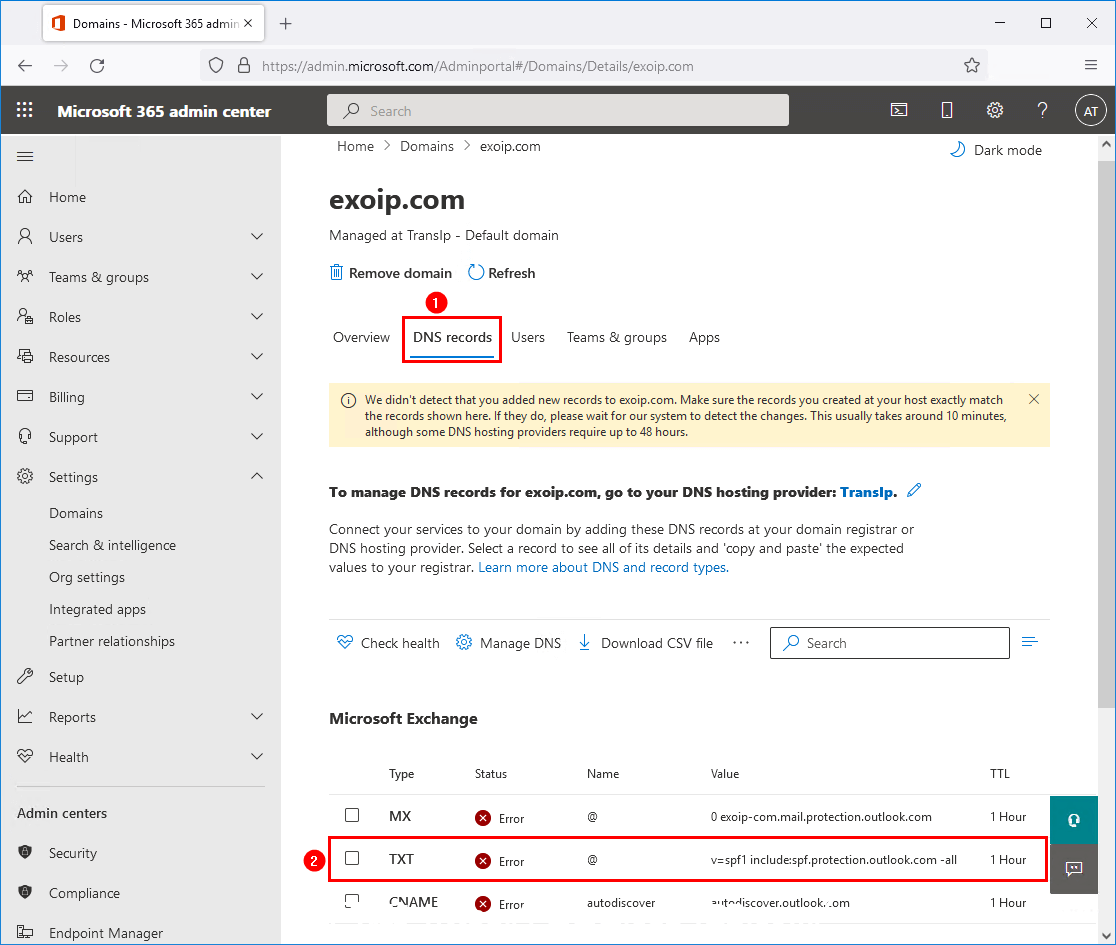The width and height of the screenshot is (1116, 945).
Task: Open the feedback chat button
Action: pyautogui.click(x=1073, y=868)
